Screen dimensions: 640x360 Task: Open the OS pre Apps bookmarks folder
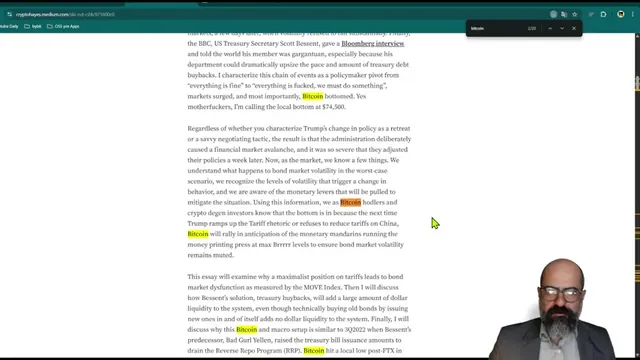point(63,26)
